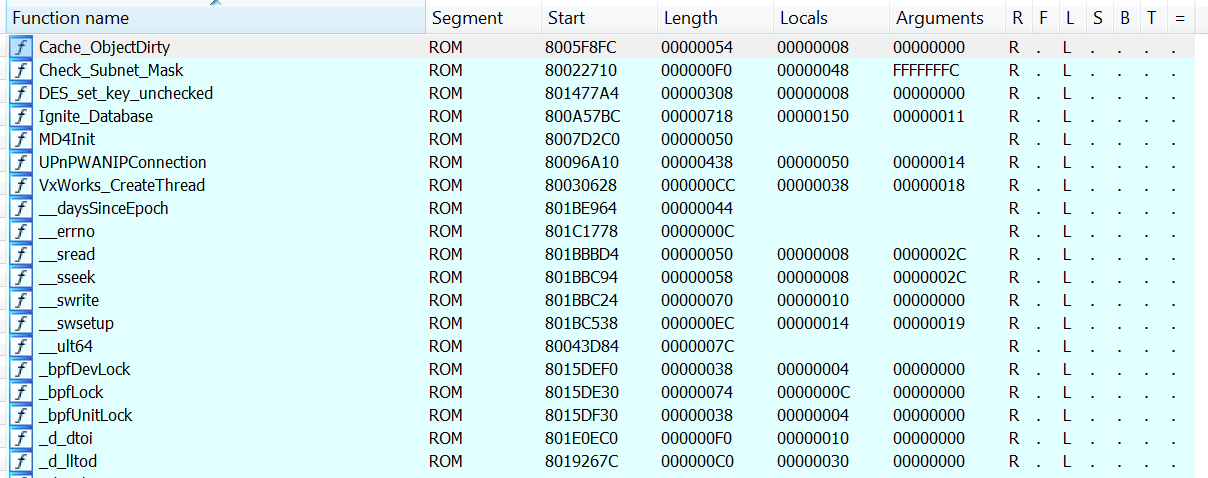This screenshot has width=1208, height=478.
Task: Select the __swsetup function name
Action: click(76, 323)
